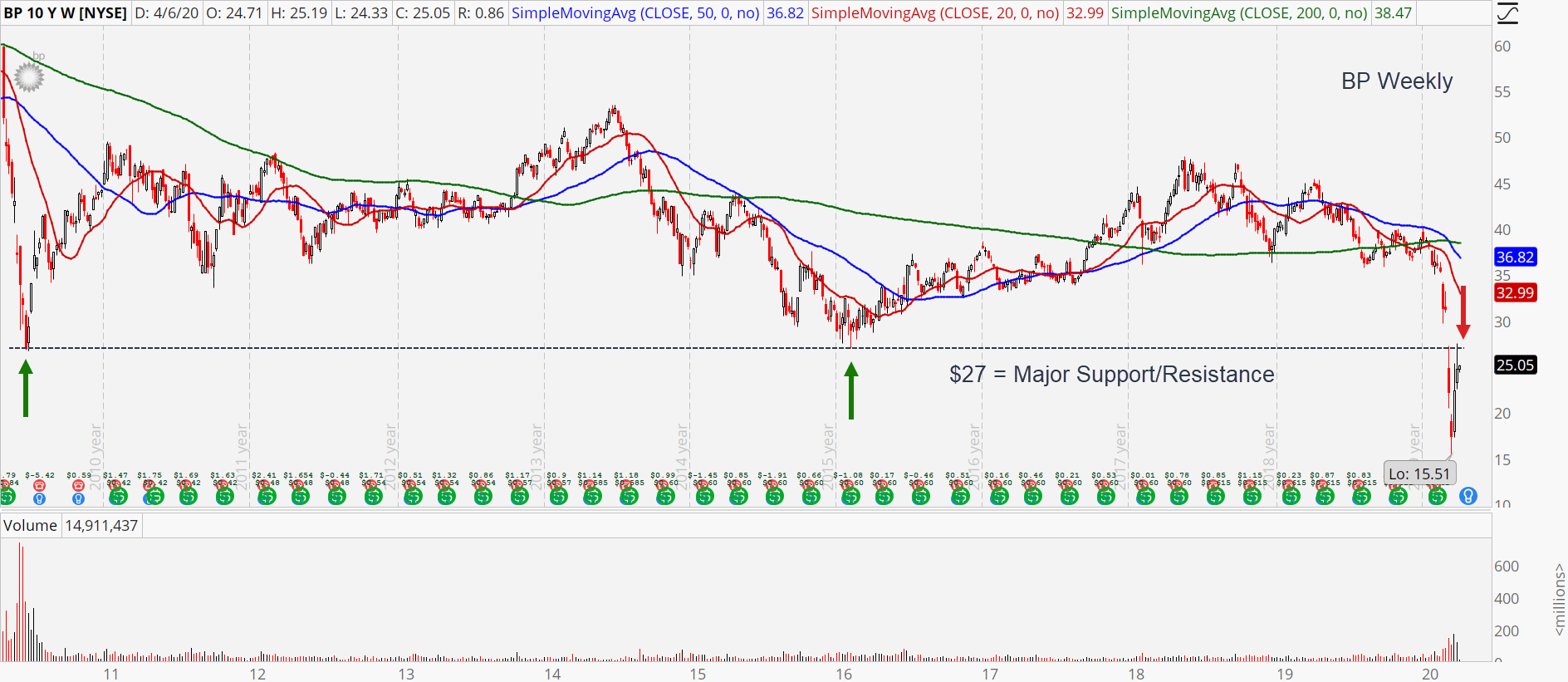The image size is (1568, 682).
Task: Click the L: 24.33 low value
Action: pos(362,13)
